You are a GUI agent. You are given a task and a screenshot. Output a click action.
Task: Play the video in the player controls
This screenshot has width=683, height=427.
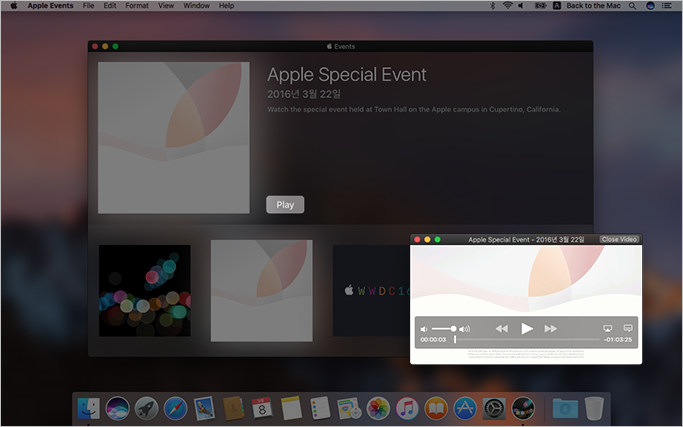pyautogui.click(x=527, y=328)
